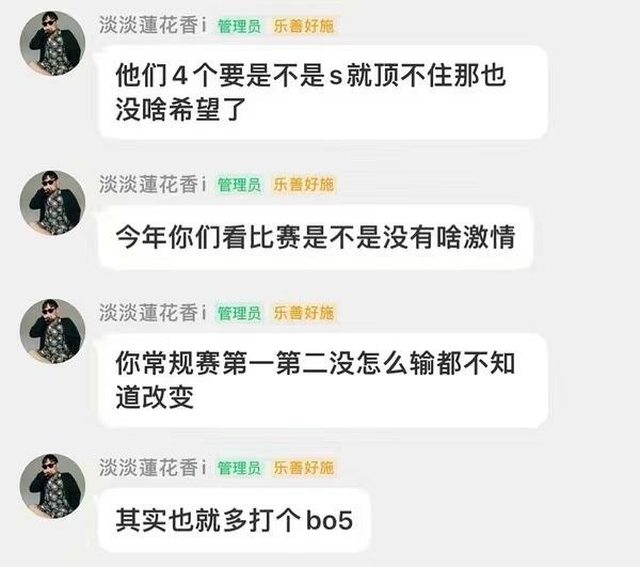
Task: Open username 淡淡蓮花香i above the 今年你们看比赛 message
Action: tap(153, 184)
